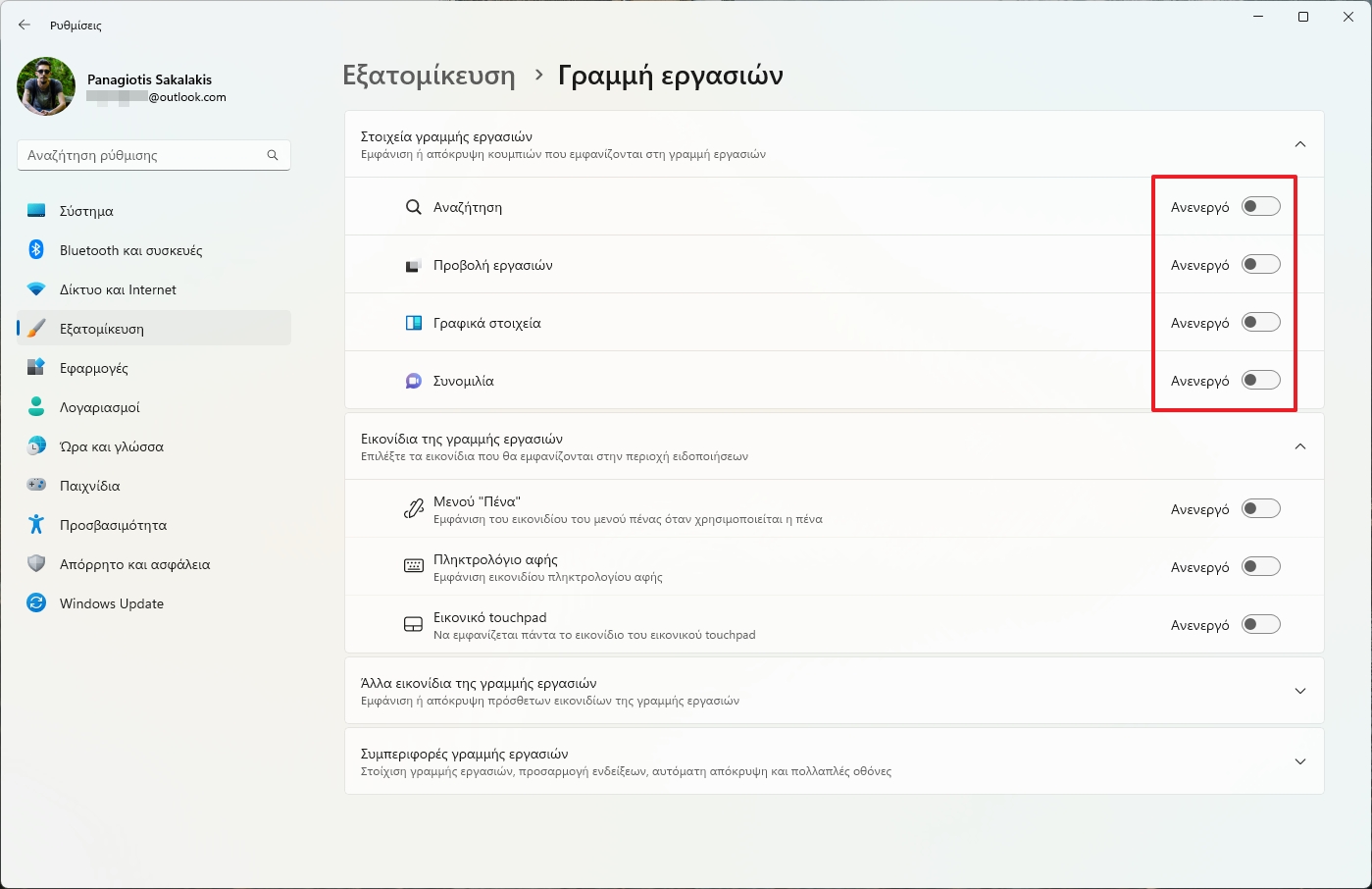
Task: Collapse the Στοιχεία γραμμής εργασιών section
Action: pyautogui.click(x=1300, y=143)
